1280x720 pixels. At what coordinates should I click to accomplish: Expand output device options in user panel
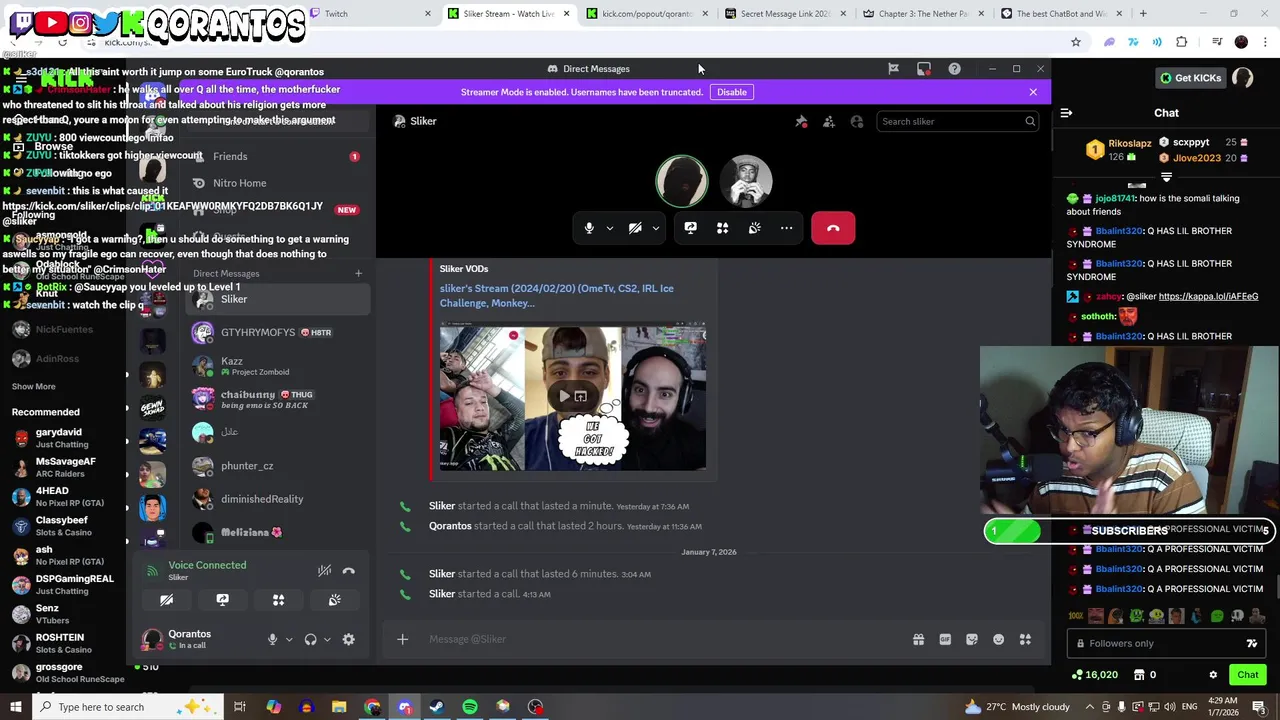pos(328,639)
